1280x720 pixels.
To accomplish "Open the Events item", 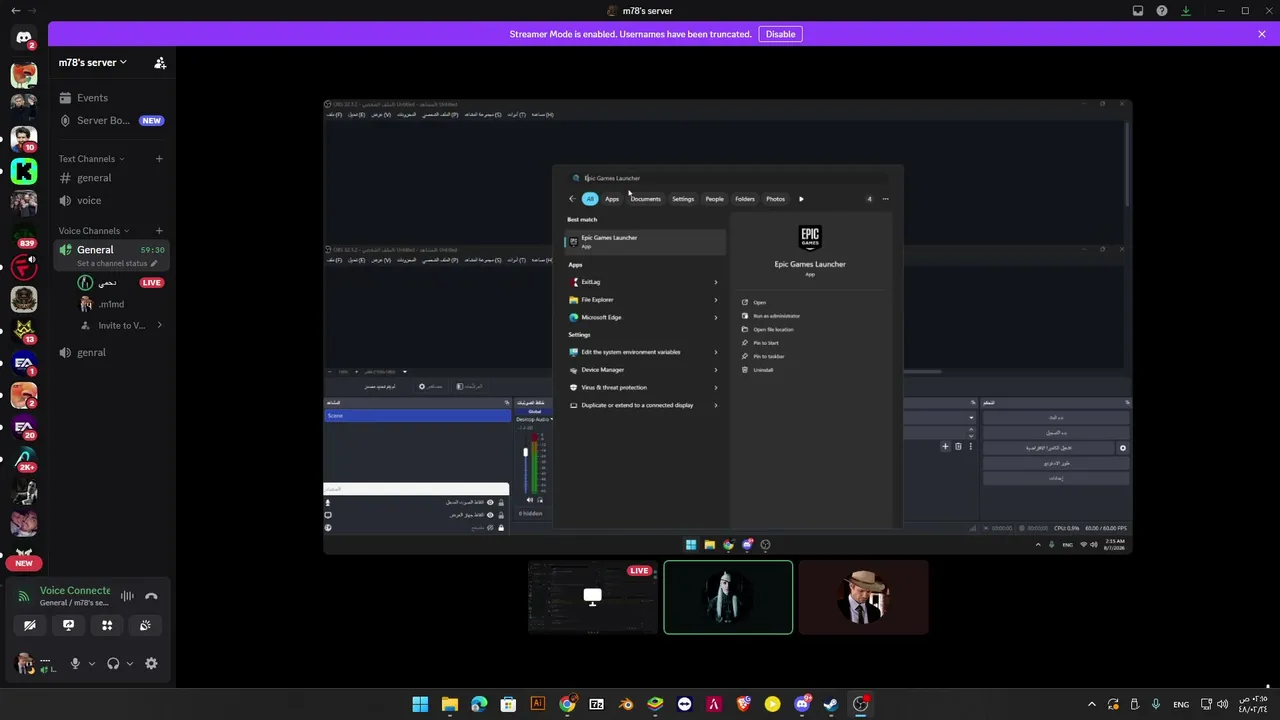I will [110, 98].
